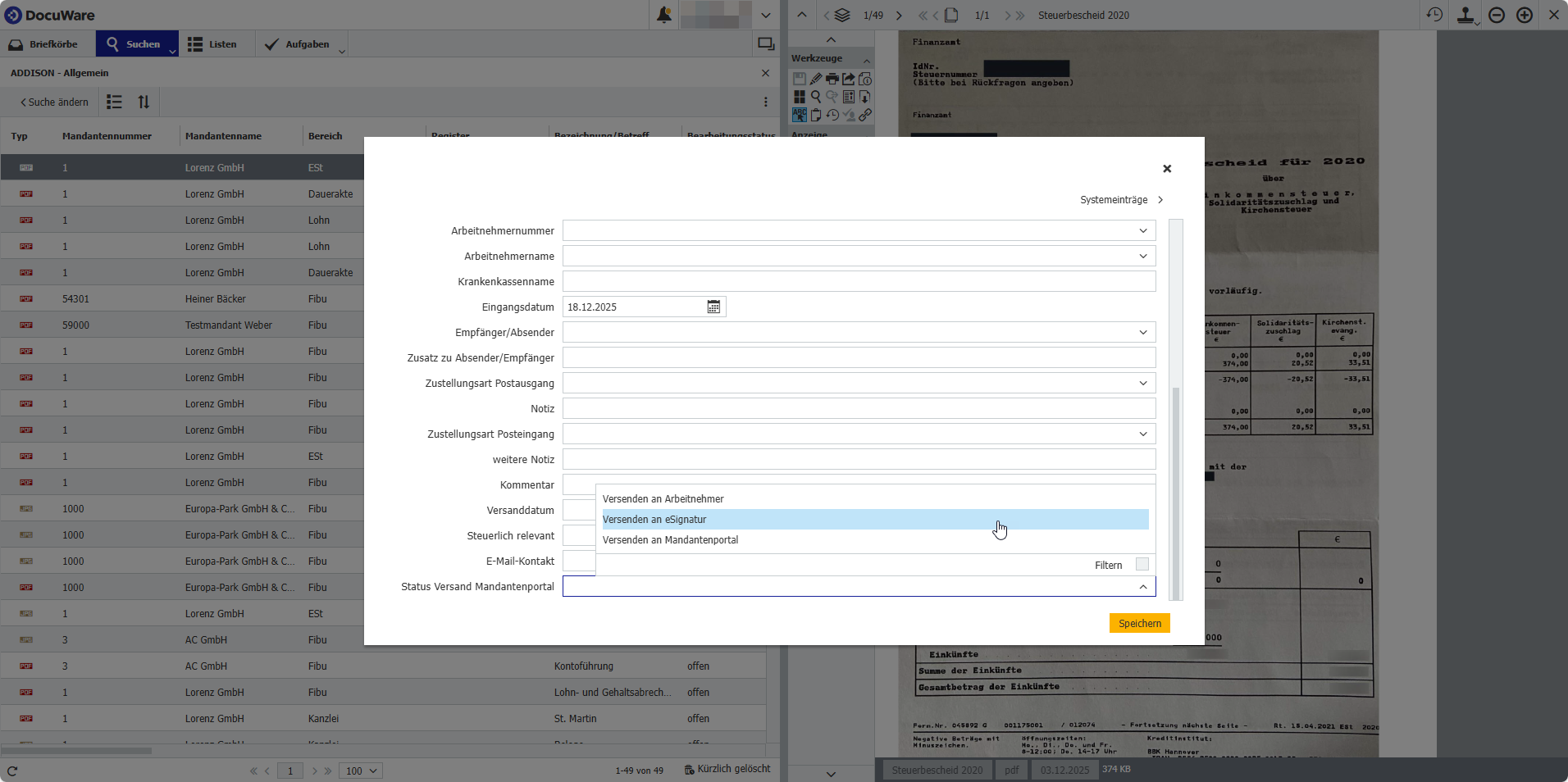
Task: Zoom in the document viewer
Action: (x=1525, y=15)
